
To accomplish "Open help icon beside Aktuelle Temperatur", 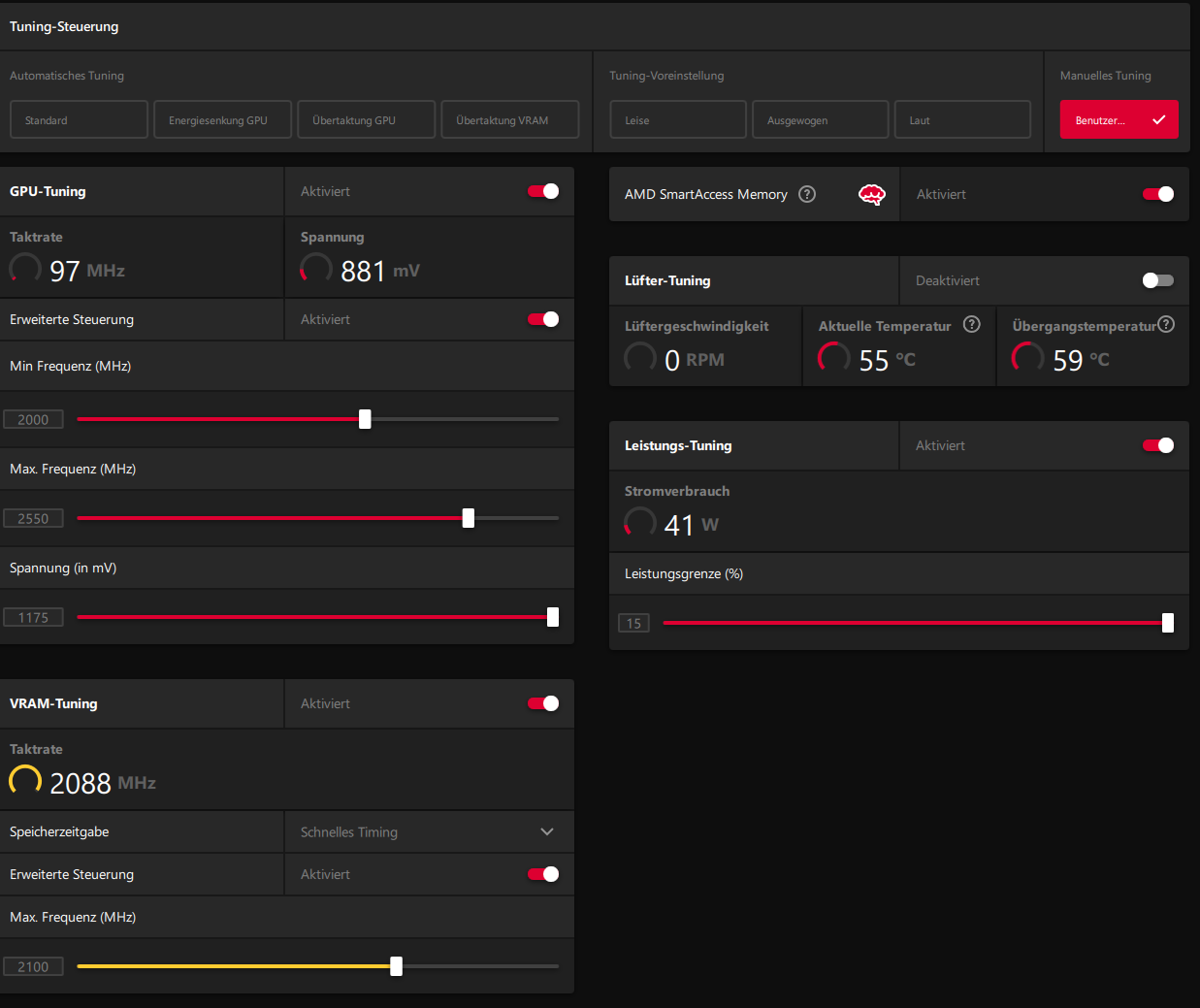I will [x=971, y=324].
